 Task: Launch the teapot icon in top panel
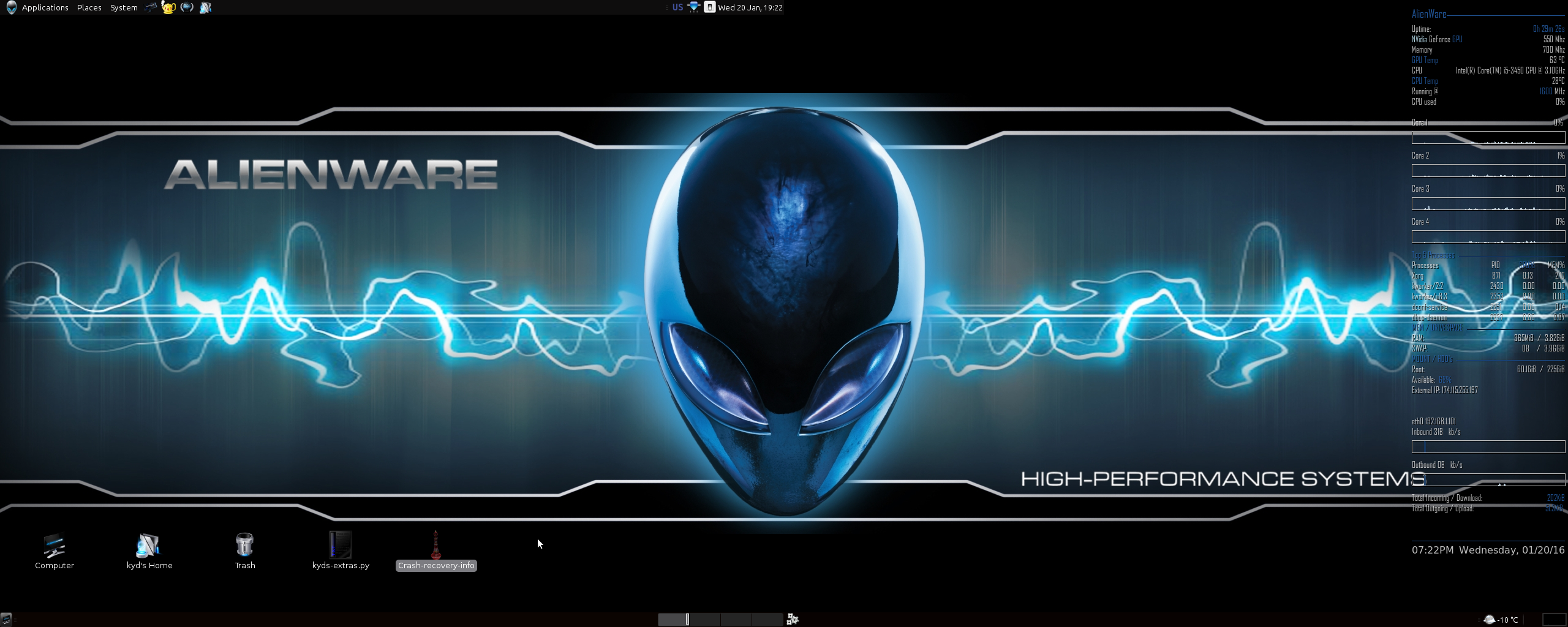[168, 7]
